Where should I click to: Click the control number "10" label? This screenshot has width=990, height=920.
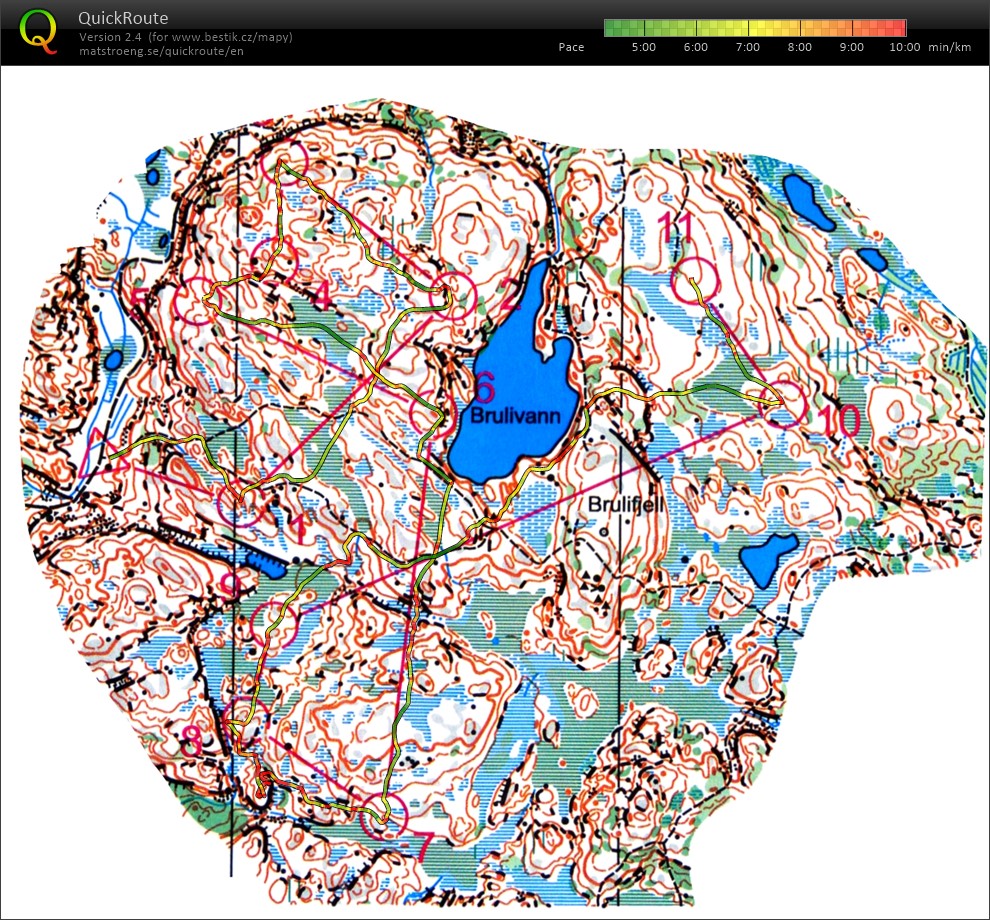pyautogui.click(x=839, y=419)
